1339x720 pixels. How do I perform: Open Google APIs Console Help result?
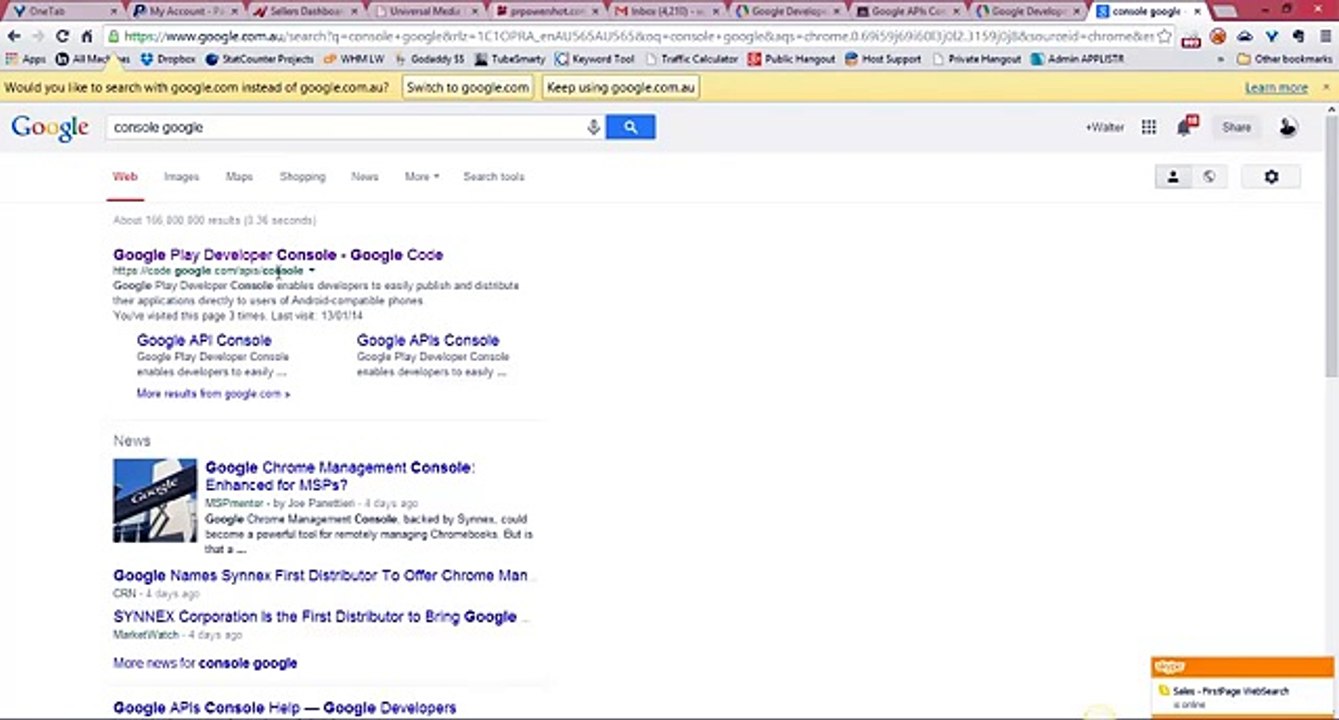(x=285, y=708)
